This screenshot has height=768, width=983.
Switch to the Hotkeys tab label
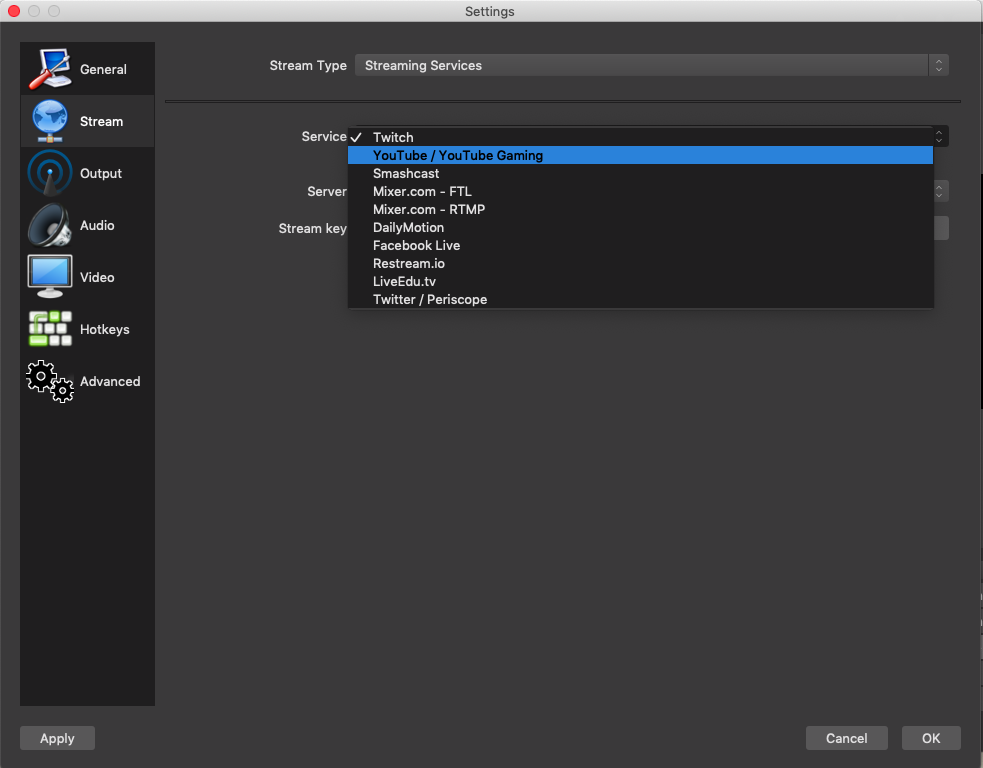[x=104, y=330]
